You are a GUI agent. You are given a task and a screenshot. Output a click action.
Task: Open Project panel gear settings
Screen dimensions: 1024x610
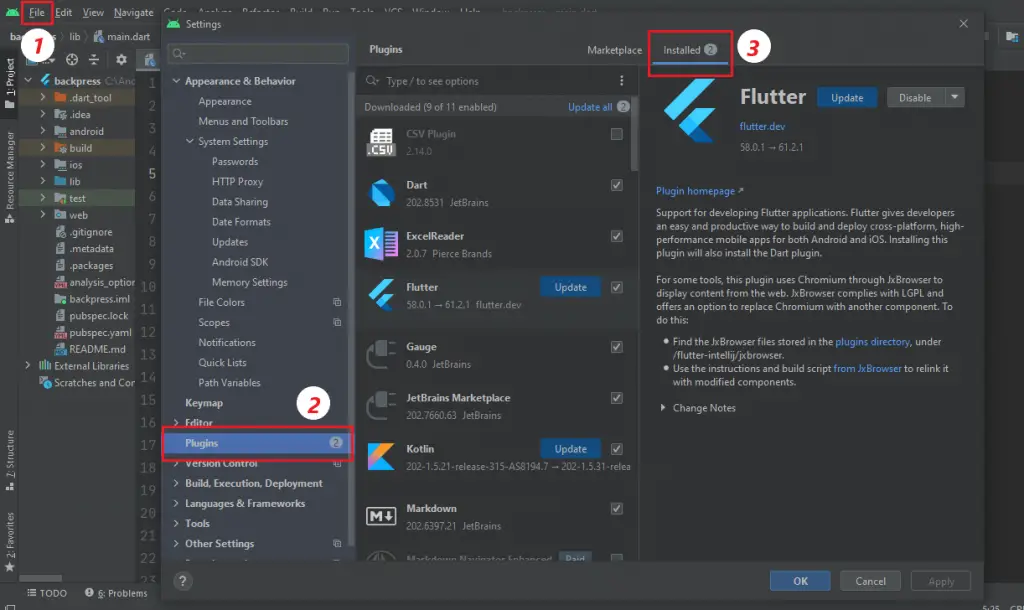click(x=121, y=59)
